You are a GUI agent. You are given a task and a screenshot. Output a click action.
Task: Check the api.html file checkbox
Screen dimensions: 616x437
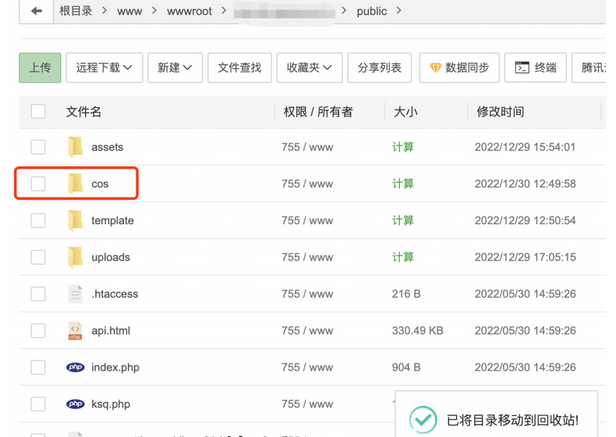point(38,331)
